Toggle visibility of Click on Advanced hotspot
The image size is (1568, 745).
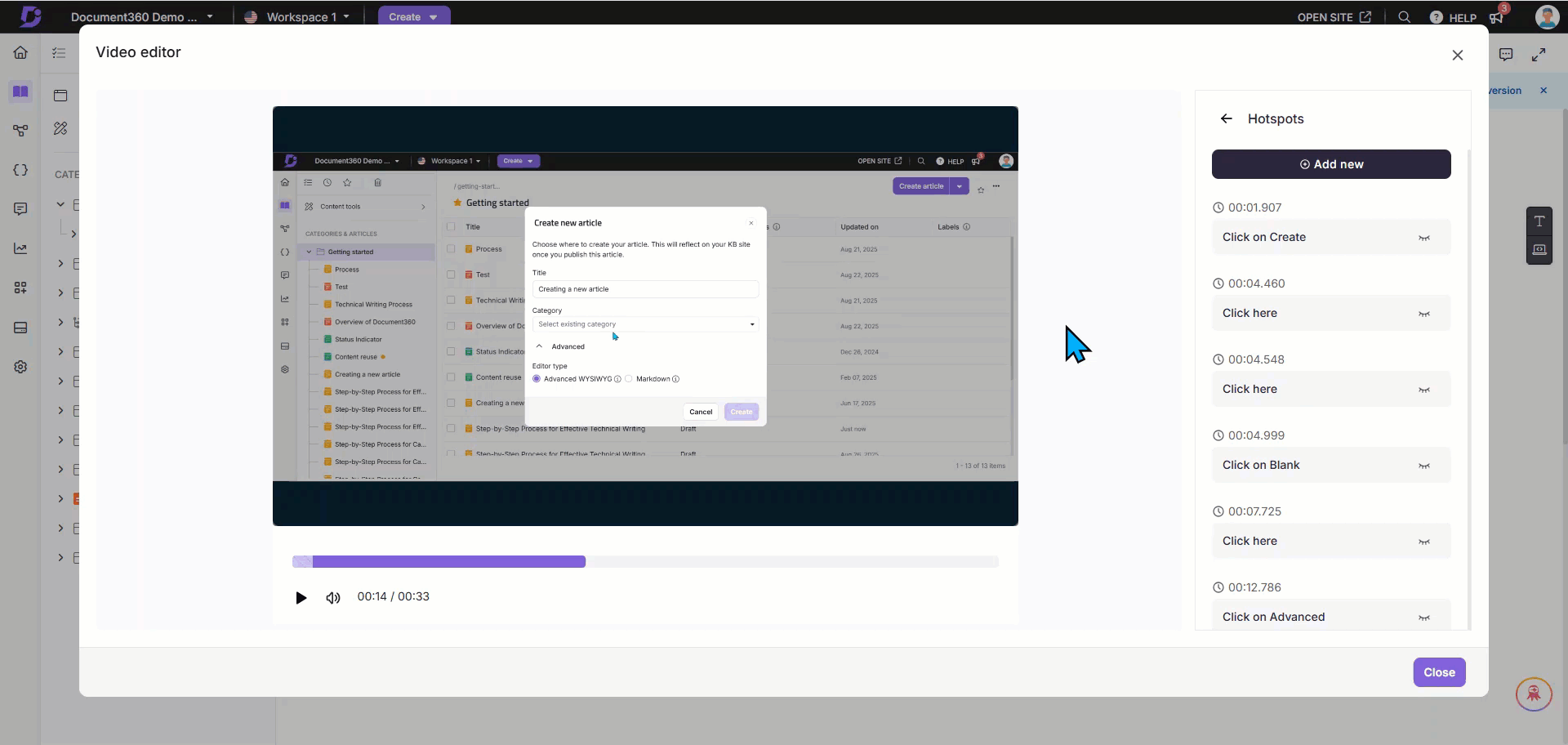(x=1424, y=618)
